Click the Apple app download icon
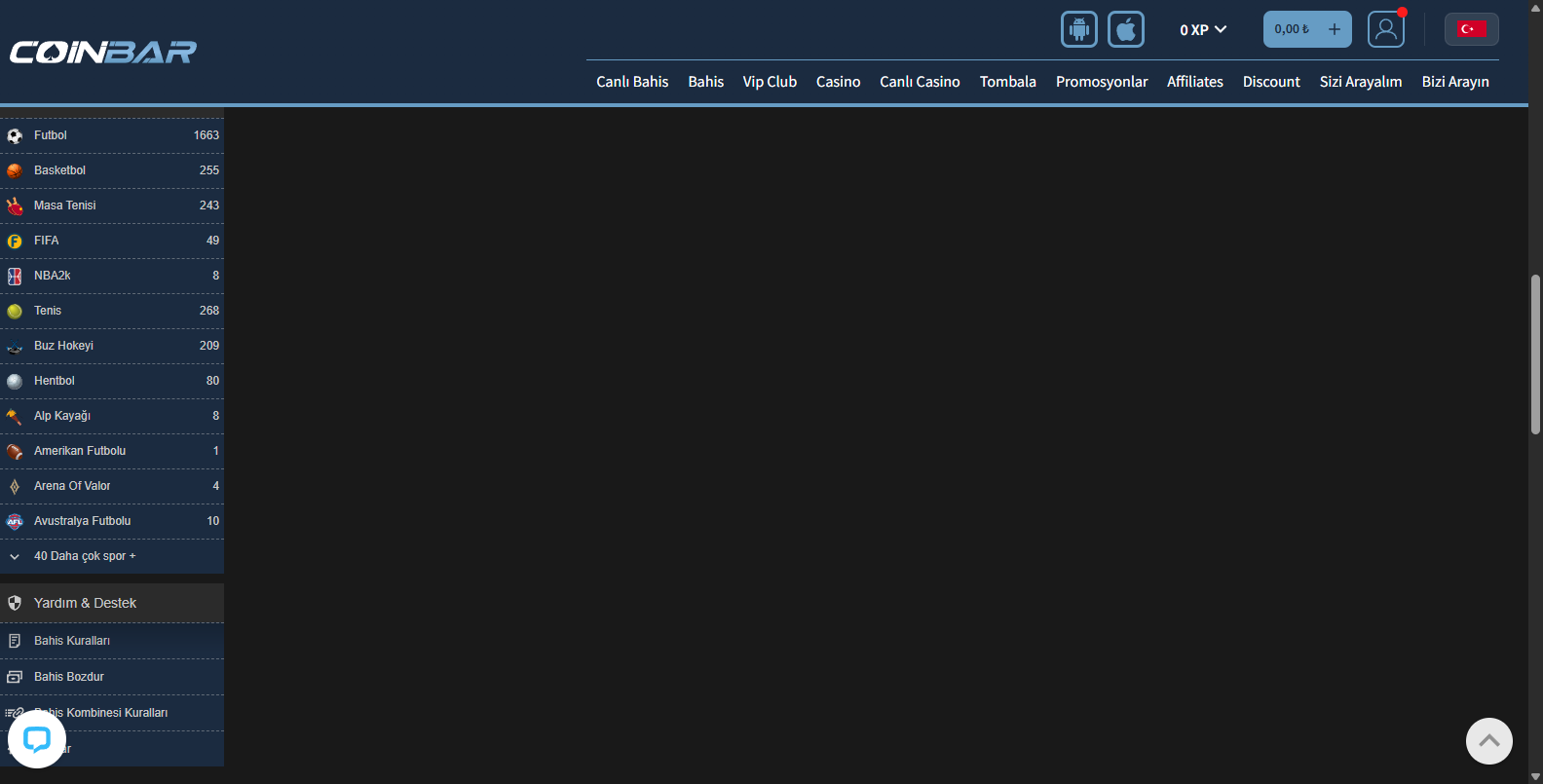 tap(1125, 29)
